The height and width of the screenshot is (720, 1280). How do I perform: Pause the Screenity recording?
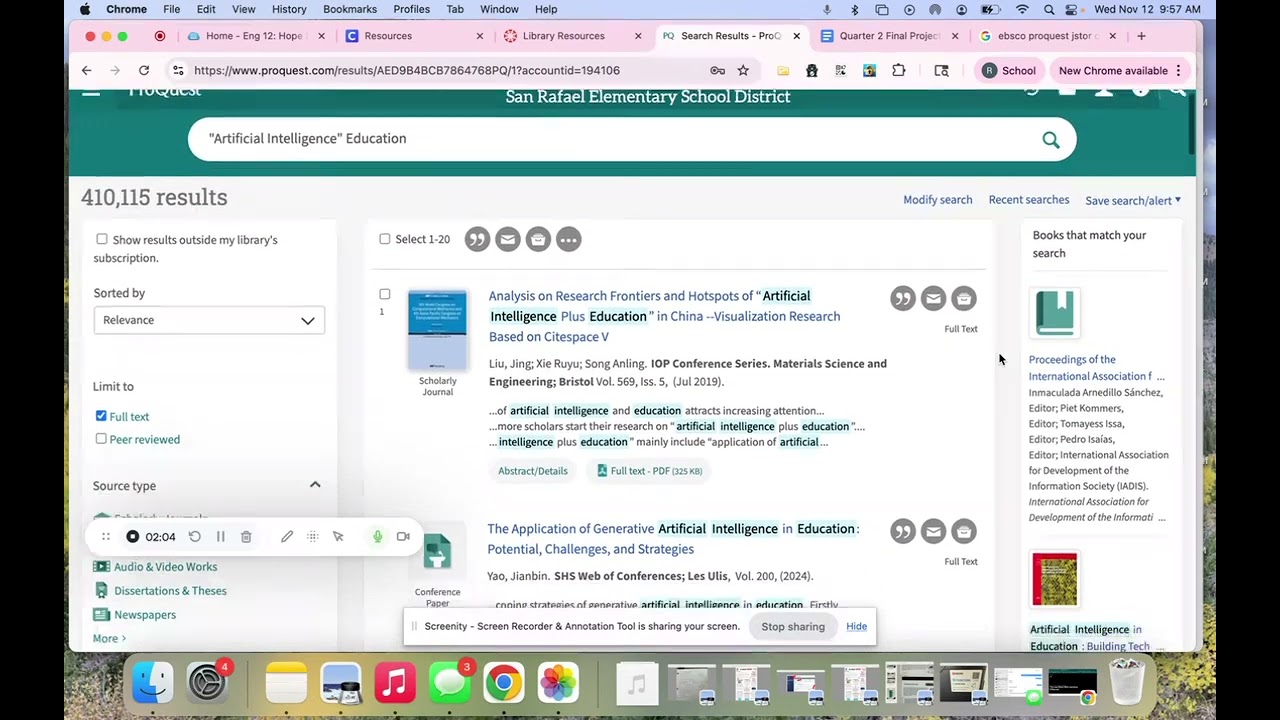tap(220, 537)
